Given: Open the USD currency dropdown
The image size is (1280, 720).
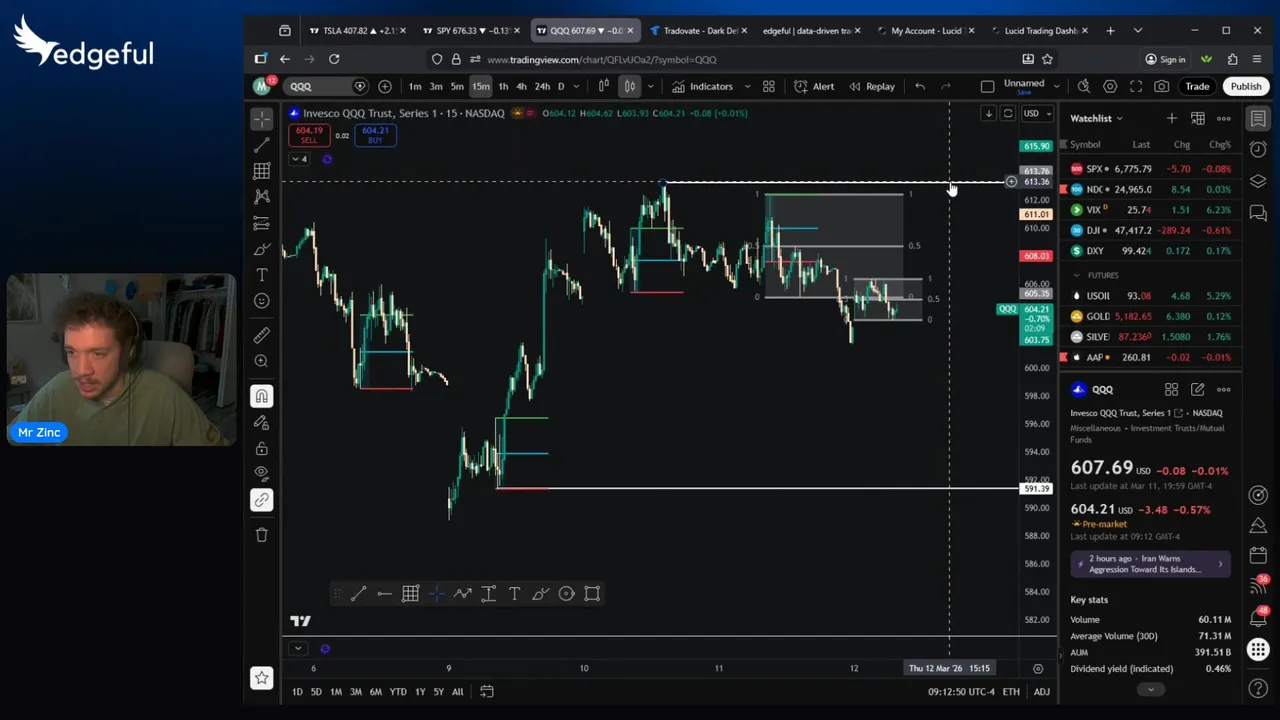Looking at the screenshot, I should click(1035, 114).
